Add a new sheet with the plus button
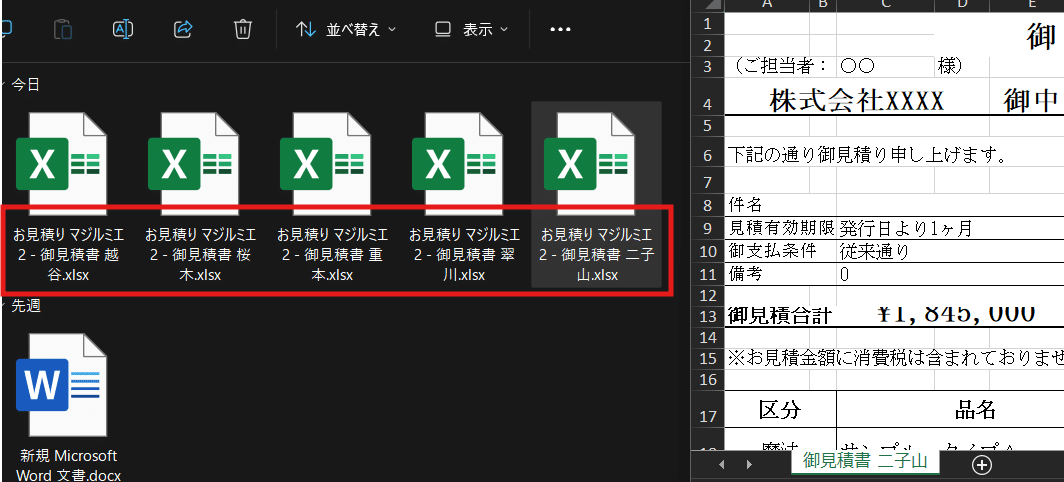Image resolution: width=1064 pixels, height=482 pixels. pyautogui.click(x=981, y=464)
